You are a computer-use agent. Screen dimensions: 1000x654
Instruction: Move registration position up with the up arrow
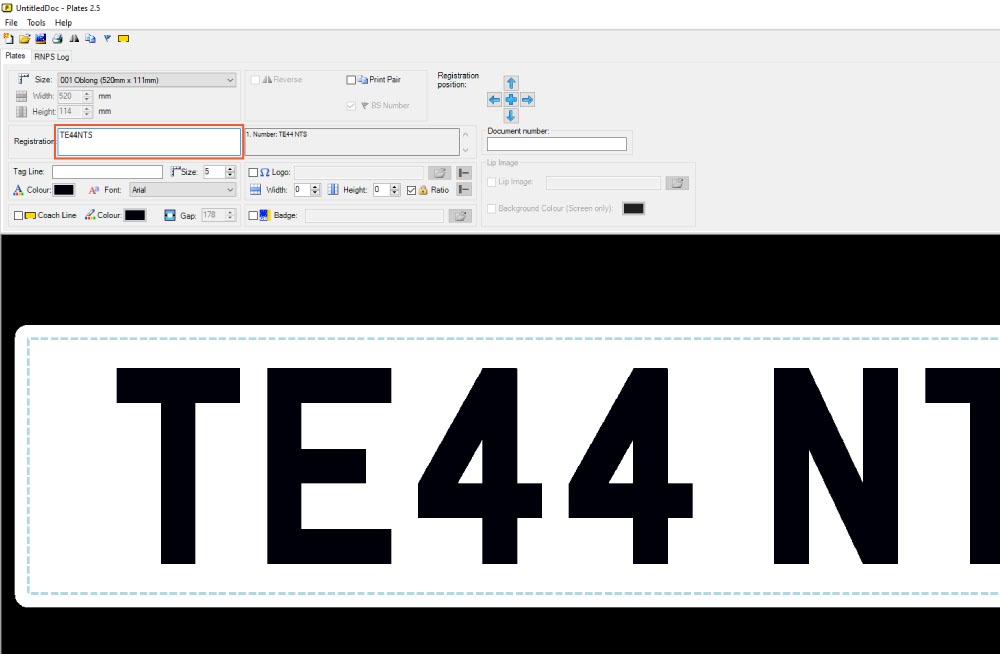point(511,83)
